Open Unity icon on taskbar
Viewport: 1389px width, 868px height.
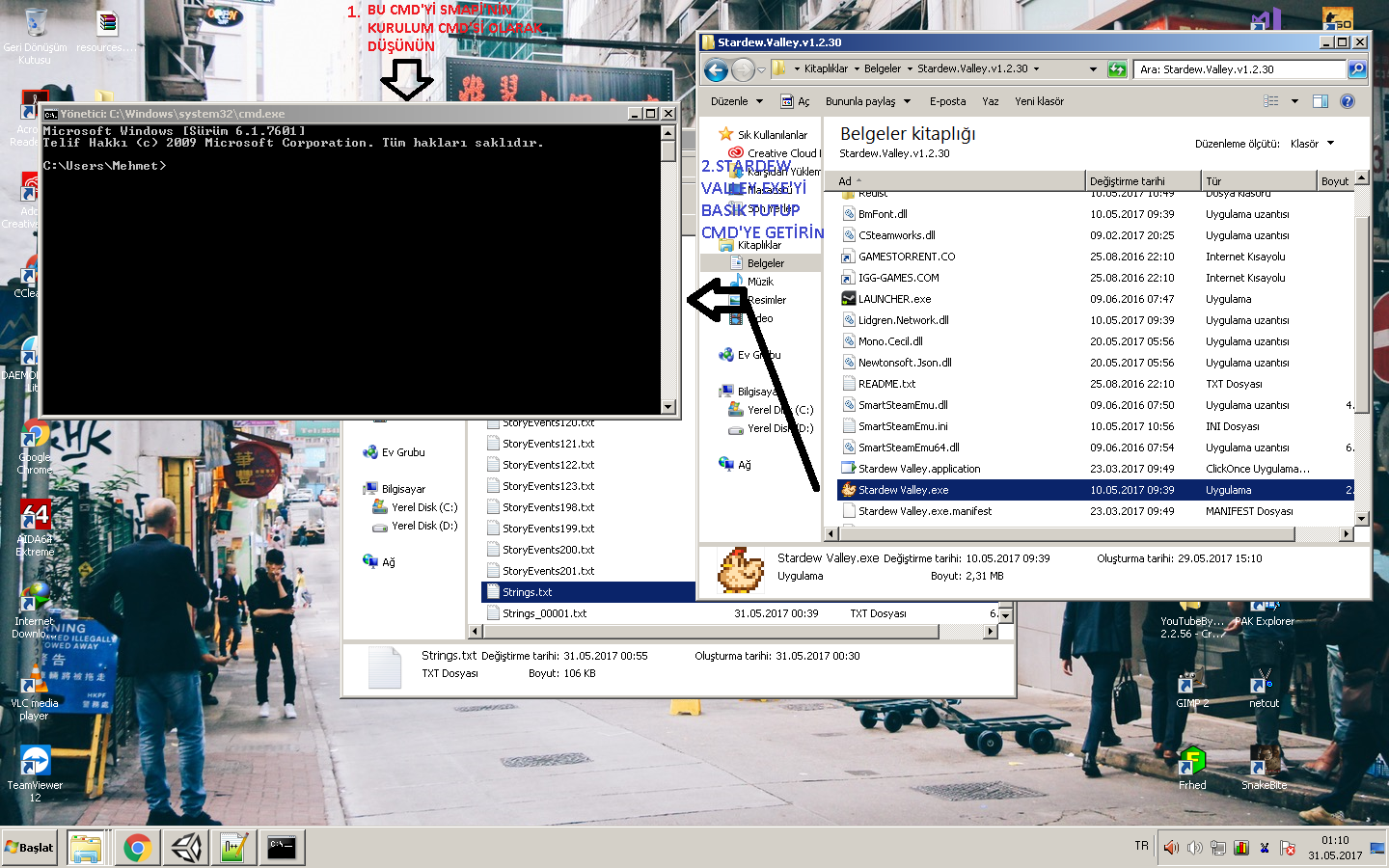click(187, 848)
